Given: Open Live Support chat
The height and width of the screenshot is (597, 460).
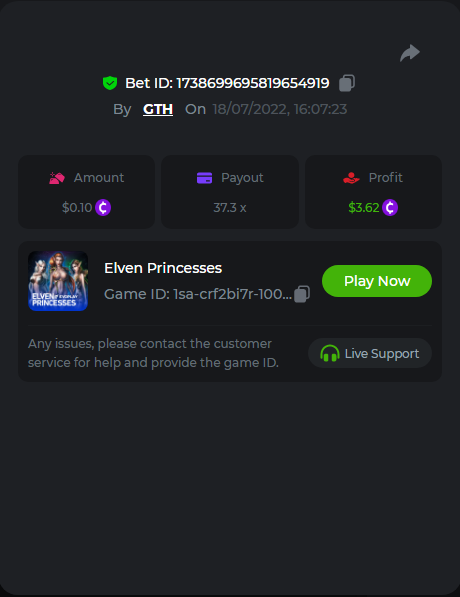Looking at the screenshot, I should [370, 353].
